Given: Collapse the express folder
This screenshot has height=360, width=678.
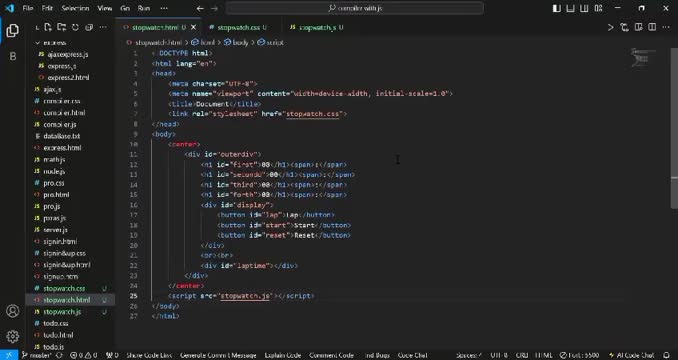Looking at the screenshot, I should point(51,42).
